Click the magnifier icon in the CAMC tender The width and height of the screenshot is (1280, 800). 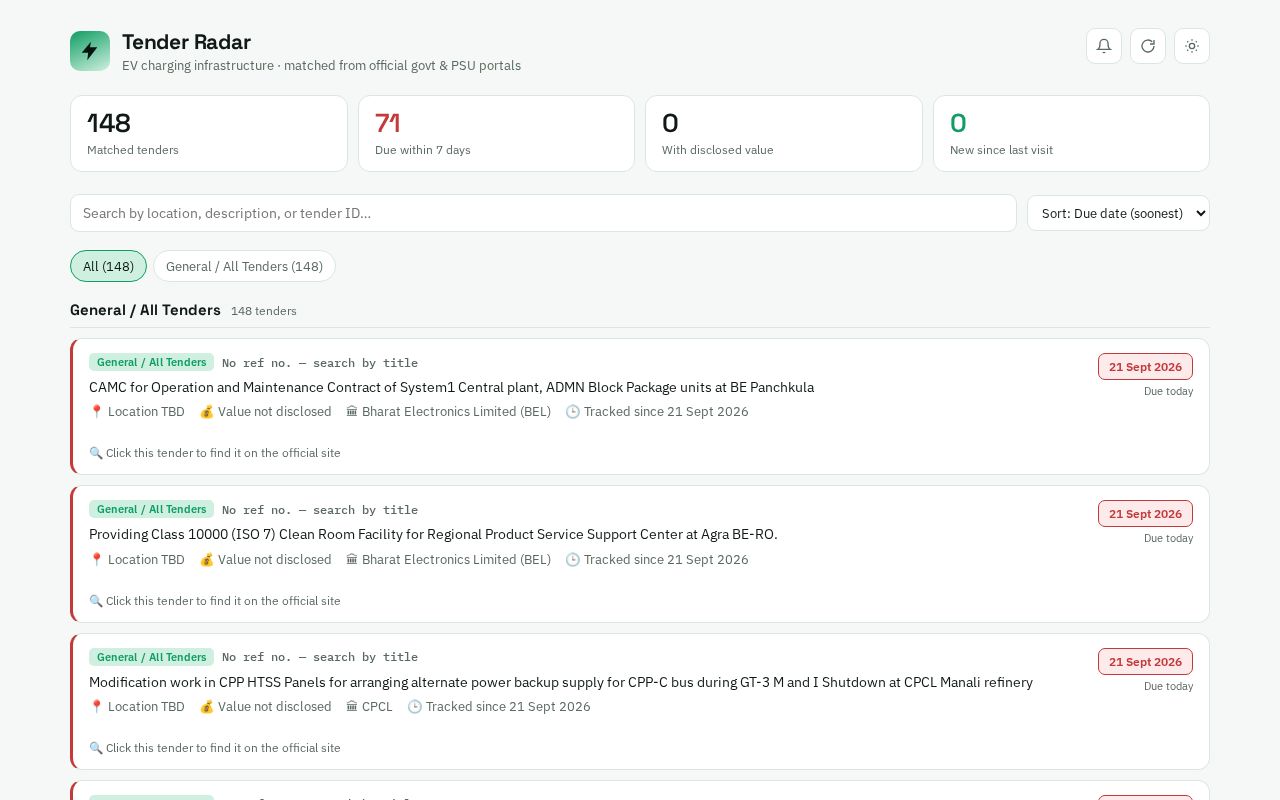pyautogui.click(x=96, y=453)
